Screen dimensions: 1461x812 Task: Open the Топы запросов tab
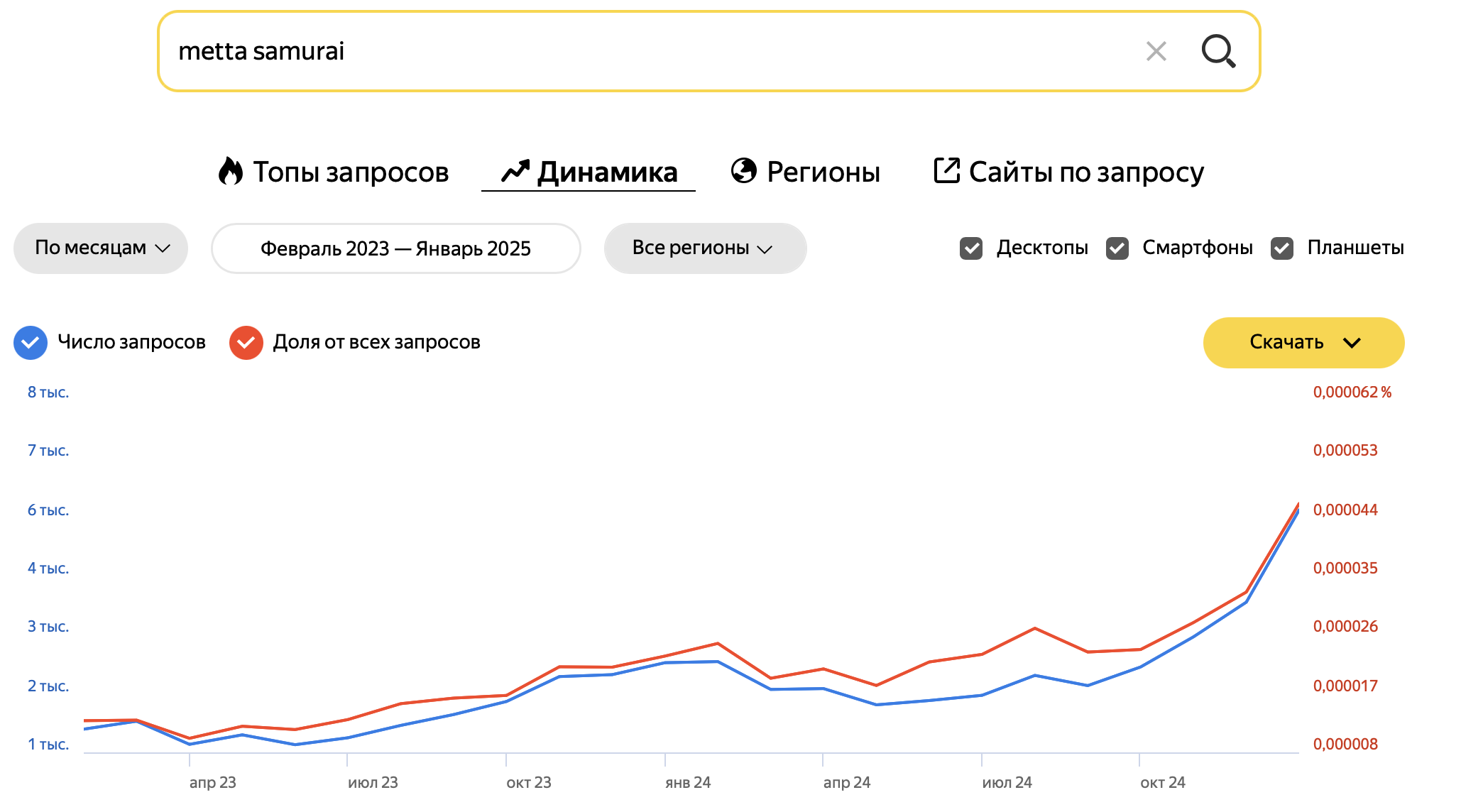[x=334, y=172]
